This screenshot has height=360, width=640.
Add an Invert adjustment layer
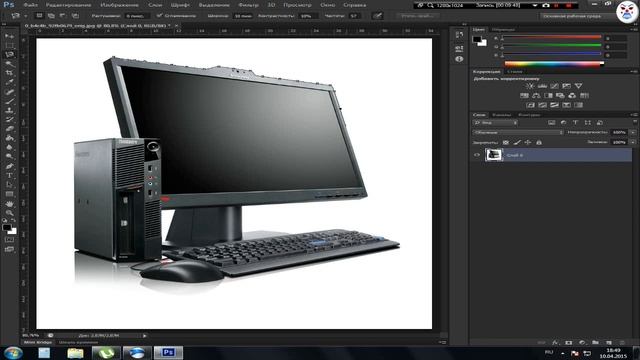tap(530, 105)
